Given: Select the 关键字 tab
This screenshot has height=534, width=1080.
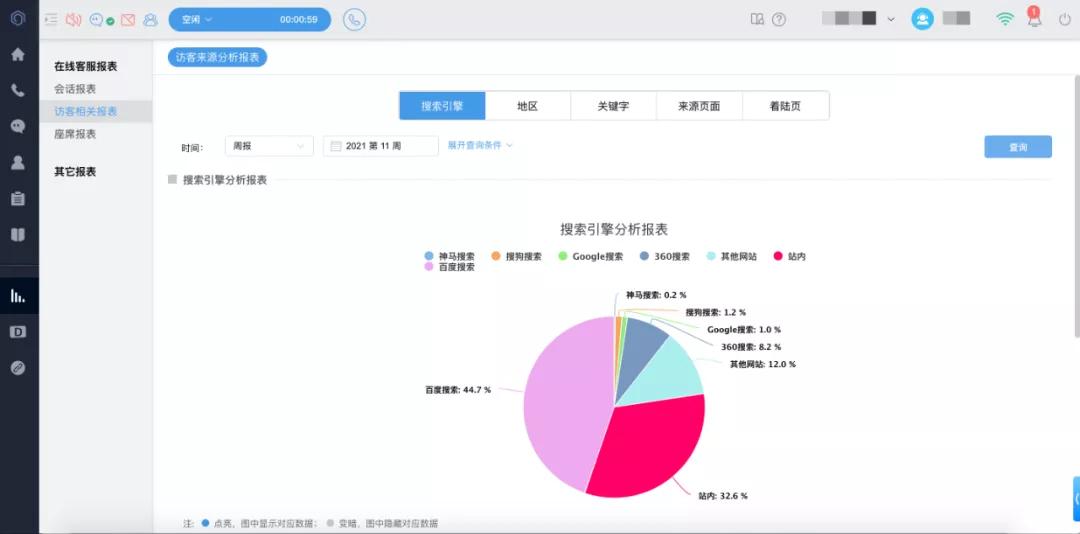Looking at the screenshot, I should pyautogui.click(x=613, y=106).
